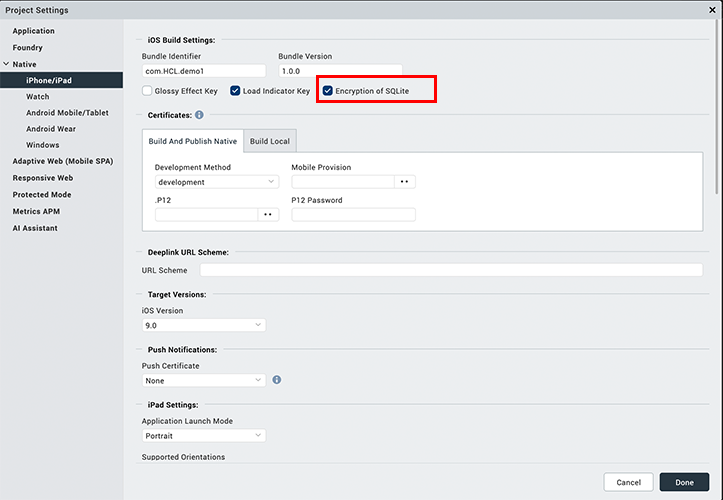Click the Push Certificate info icon

(x=277, y=380)
